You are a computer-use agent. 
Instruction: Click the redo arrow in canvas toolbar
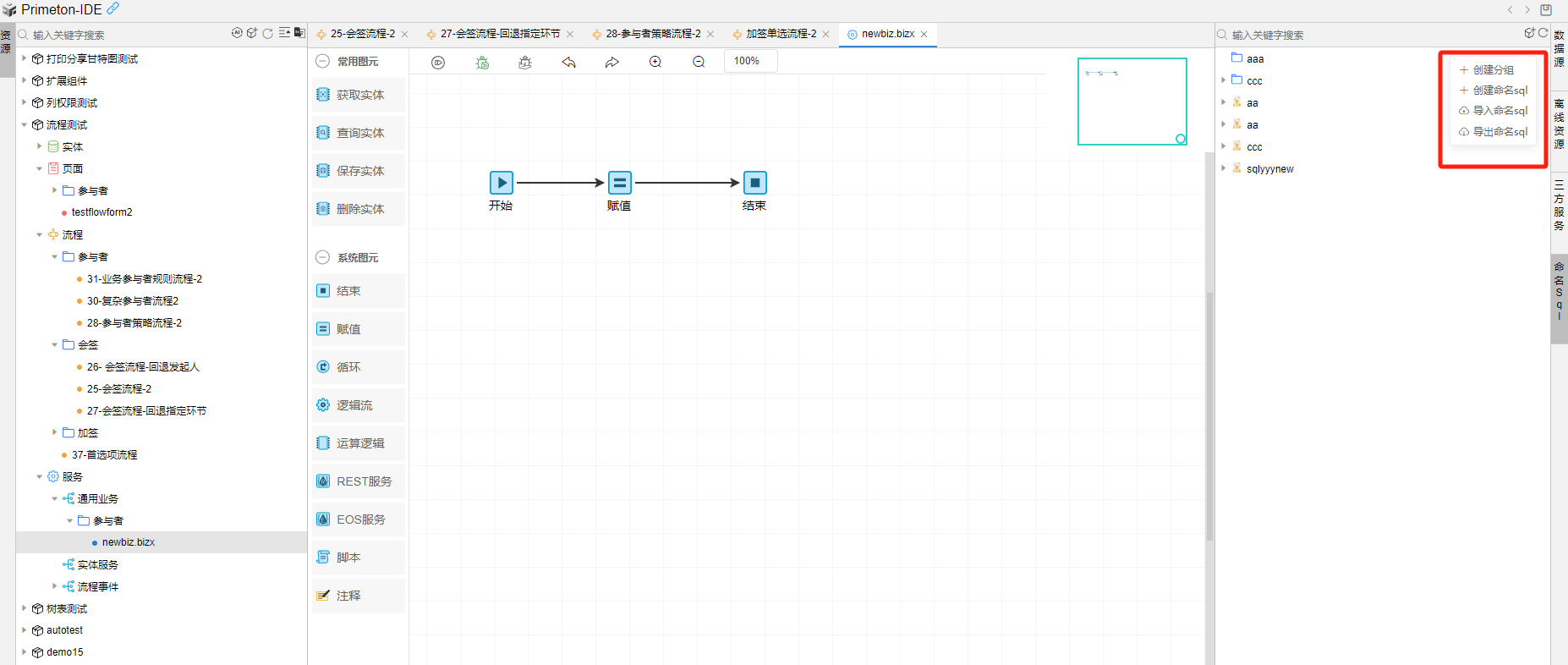(611, 63)
